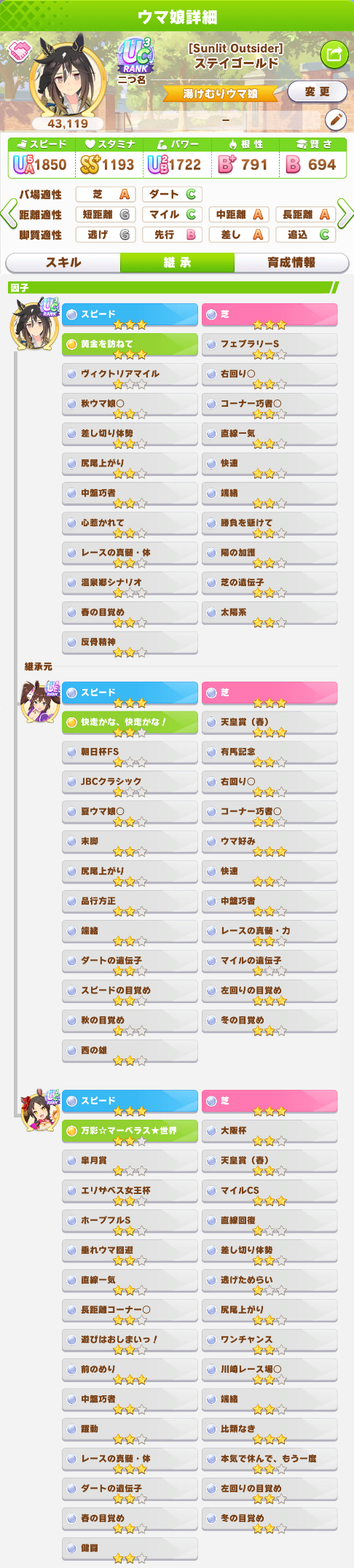
Task: Tap the green share icon
Action: 334,54
